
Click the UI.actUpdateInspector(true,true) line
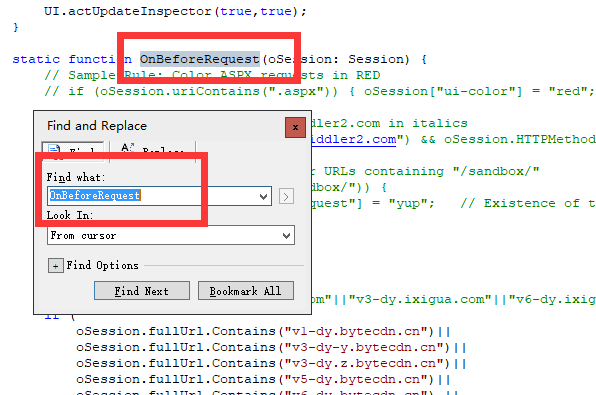(x=175, y=11)
